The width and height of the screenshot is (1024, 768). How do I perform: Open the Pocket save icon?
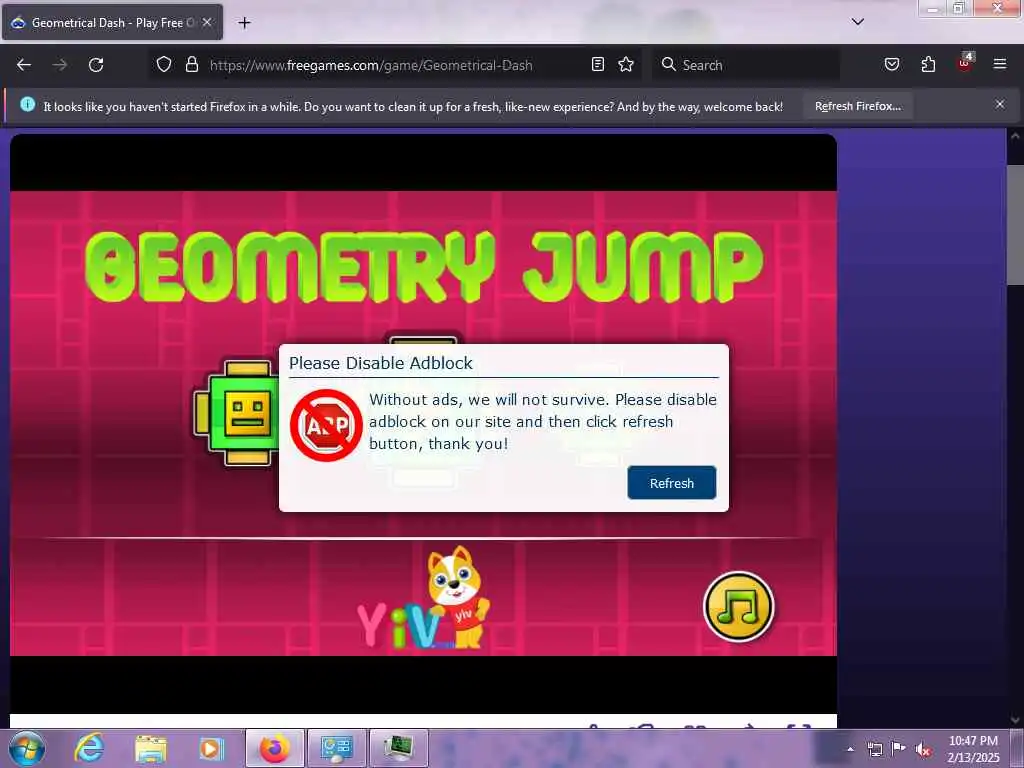[x=891, y=65]
